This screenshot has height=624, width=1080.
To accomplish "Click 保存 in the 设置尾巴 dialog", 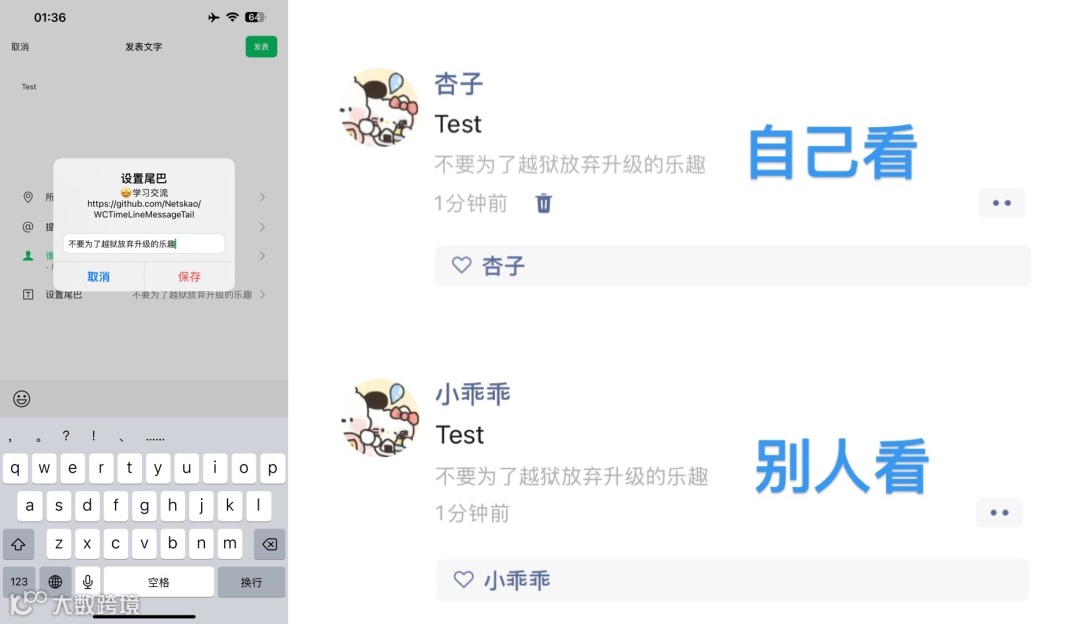I will coord(189,276).
